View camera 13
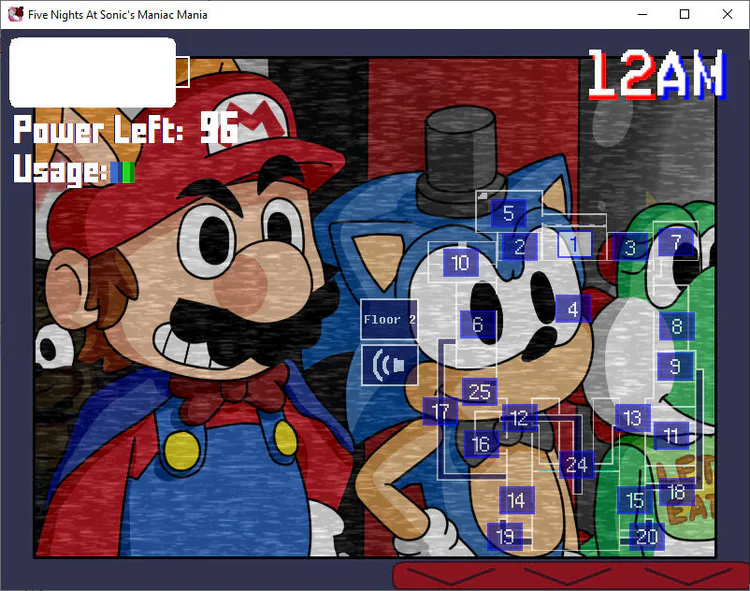Screen dimensions: 750x591 pyautogui.click(x=632, y=418)
